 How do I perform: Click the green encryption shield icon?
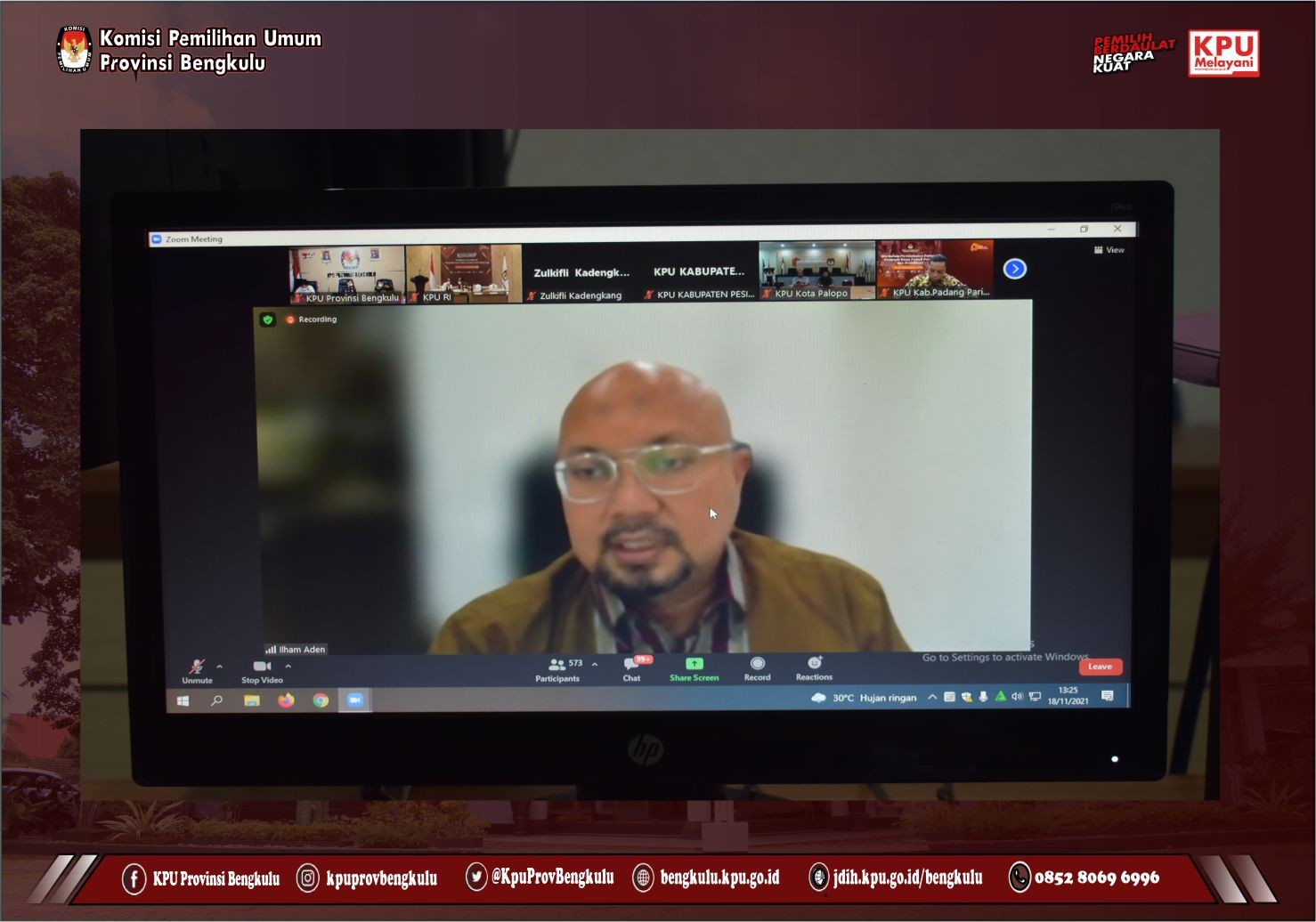267,319
